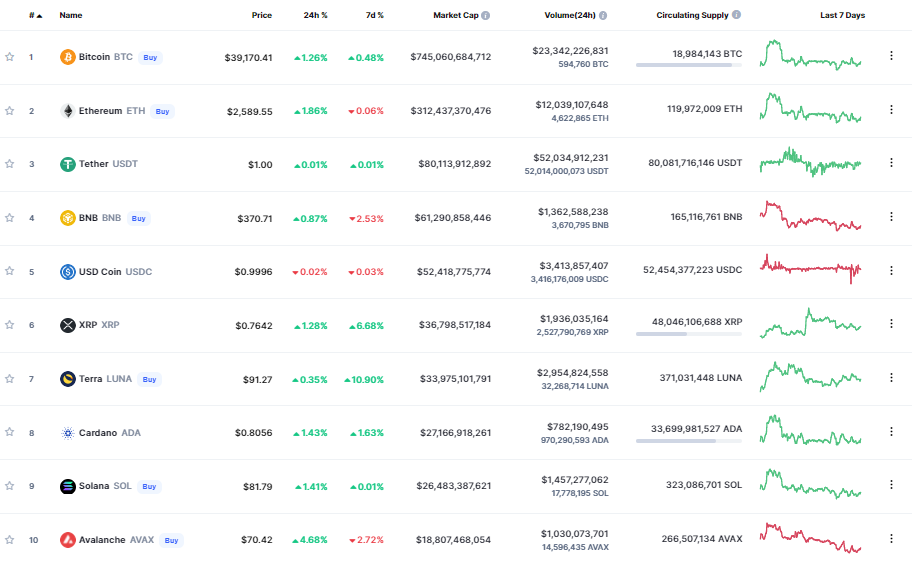
Task: Click Avalanche 24h change 4.68%
Action: click(x=310, y=540)
